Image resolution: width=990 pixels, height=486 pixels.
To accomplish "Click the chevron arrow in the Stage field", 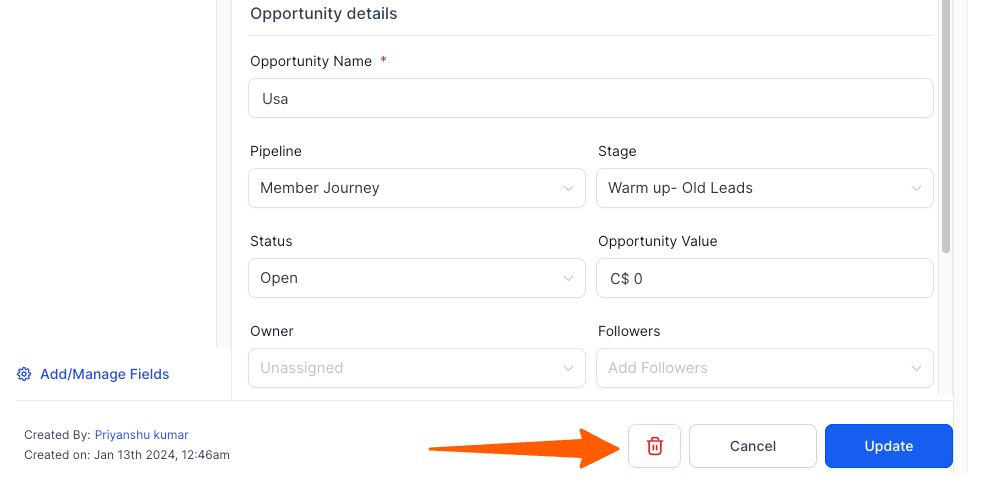I will [916, 188].
